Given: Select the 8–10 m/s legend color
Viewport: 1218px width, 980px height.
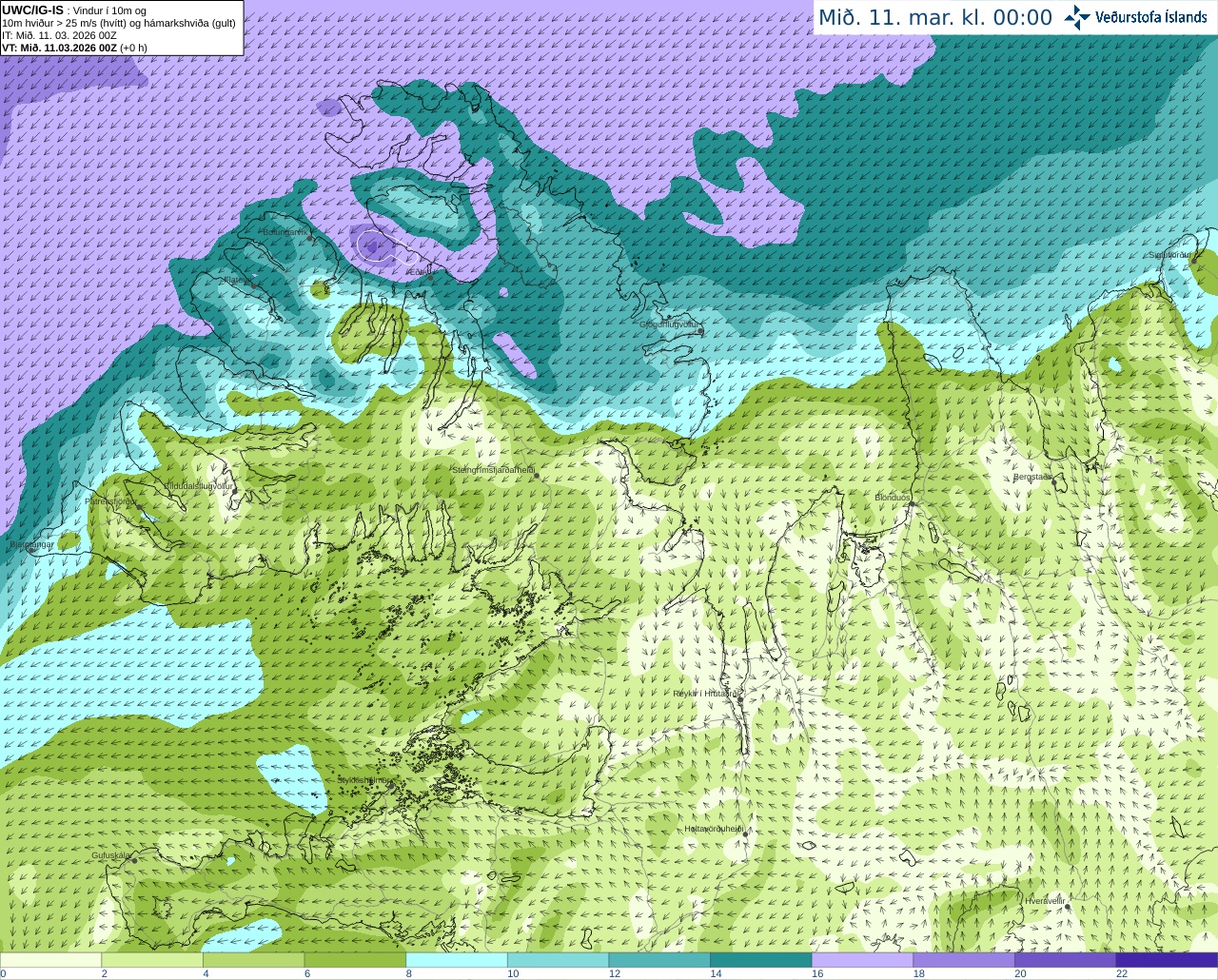Looking at the screenshot, I should click(457, 960).
